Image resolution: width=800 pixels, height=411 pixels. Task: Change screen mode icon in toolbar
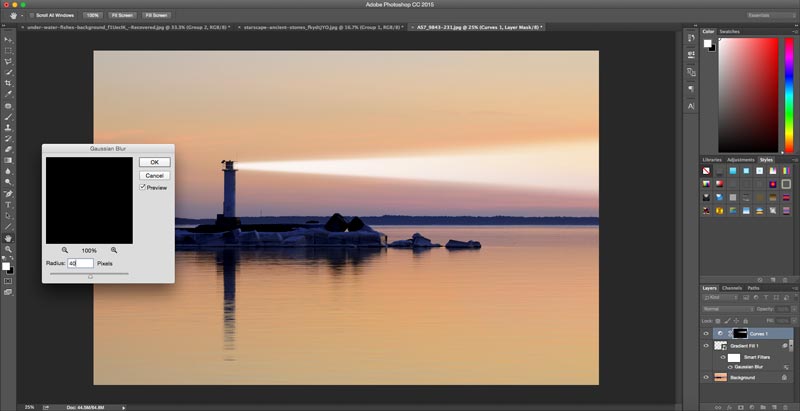coord(8,292)
